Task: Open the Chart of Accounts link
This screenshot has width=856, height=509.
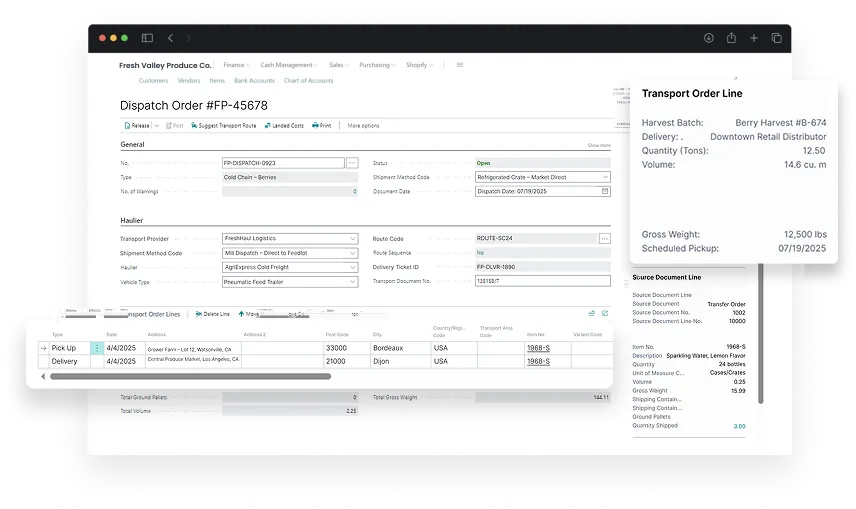Action: [x=308, y=81]
